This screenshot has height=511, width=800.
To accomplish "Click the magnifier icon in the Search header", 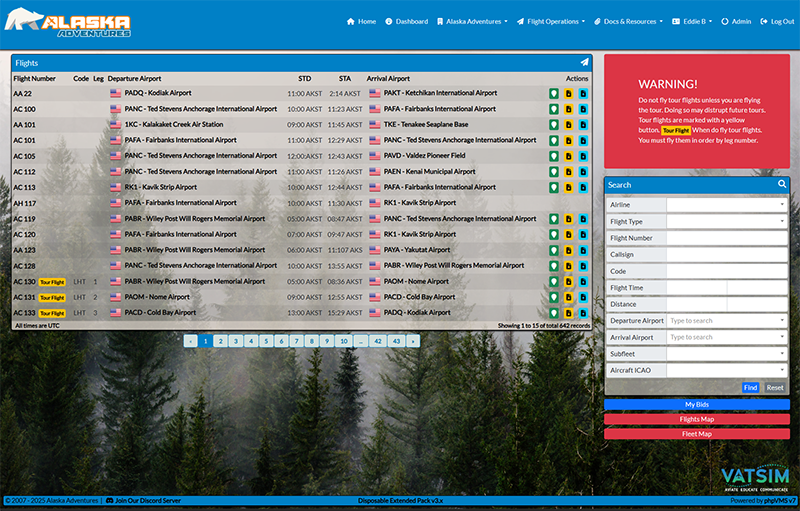I will [782, 185].
